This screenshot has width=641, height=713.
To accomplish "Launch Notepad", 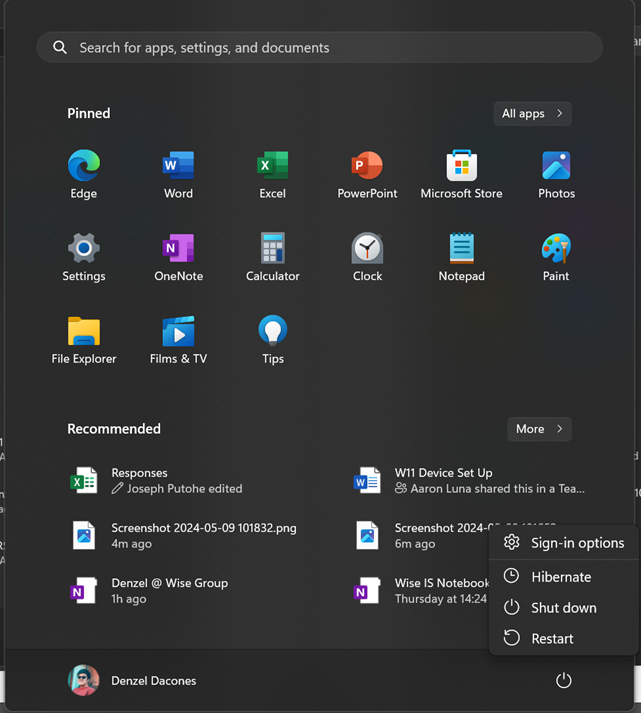I will (x=461, y=257).
